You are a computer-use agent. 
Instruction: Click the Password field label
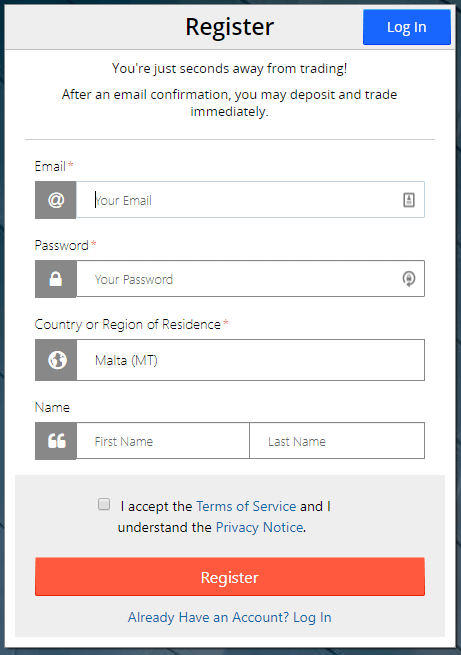[61, 245]
